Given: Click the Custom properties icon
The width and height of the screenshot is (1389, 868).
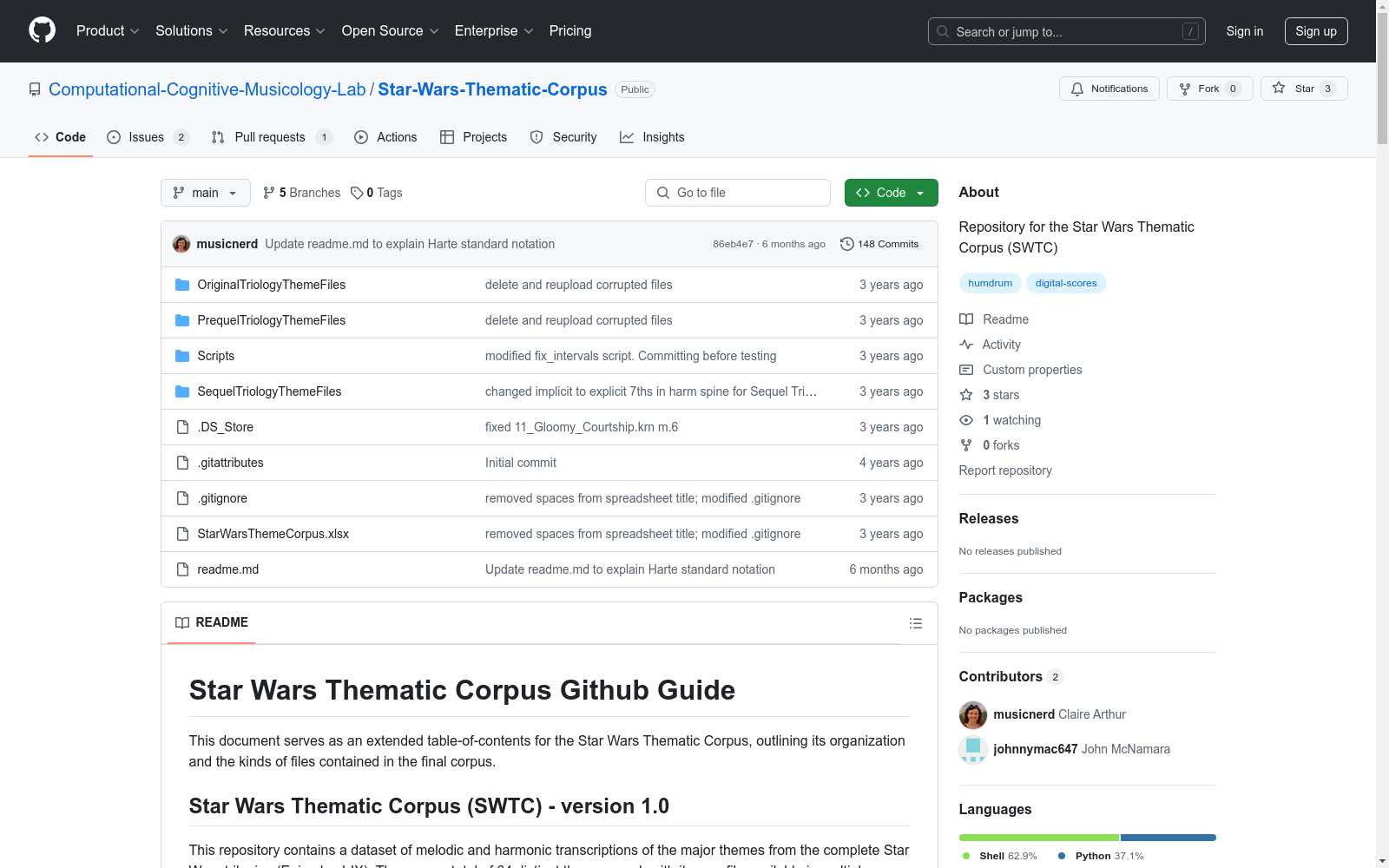Looking at the screenshot, I should click(966, 370).
